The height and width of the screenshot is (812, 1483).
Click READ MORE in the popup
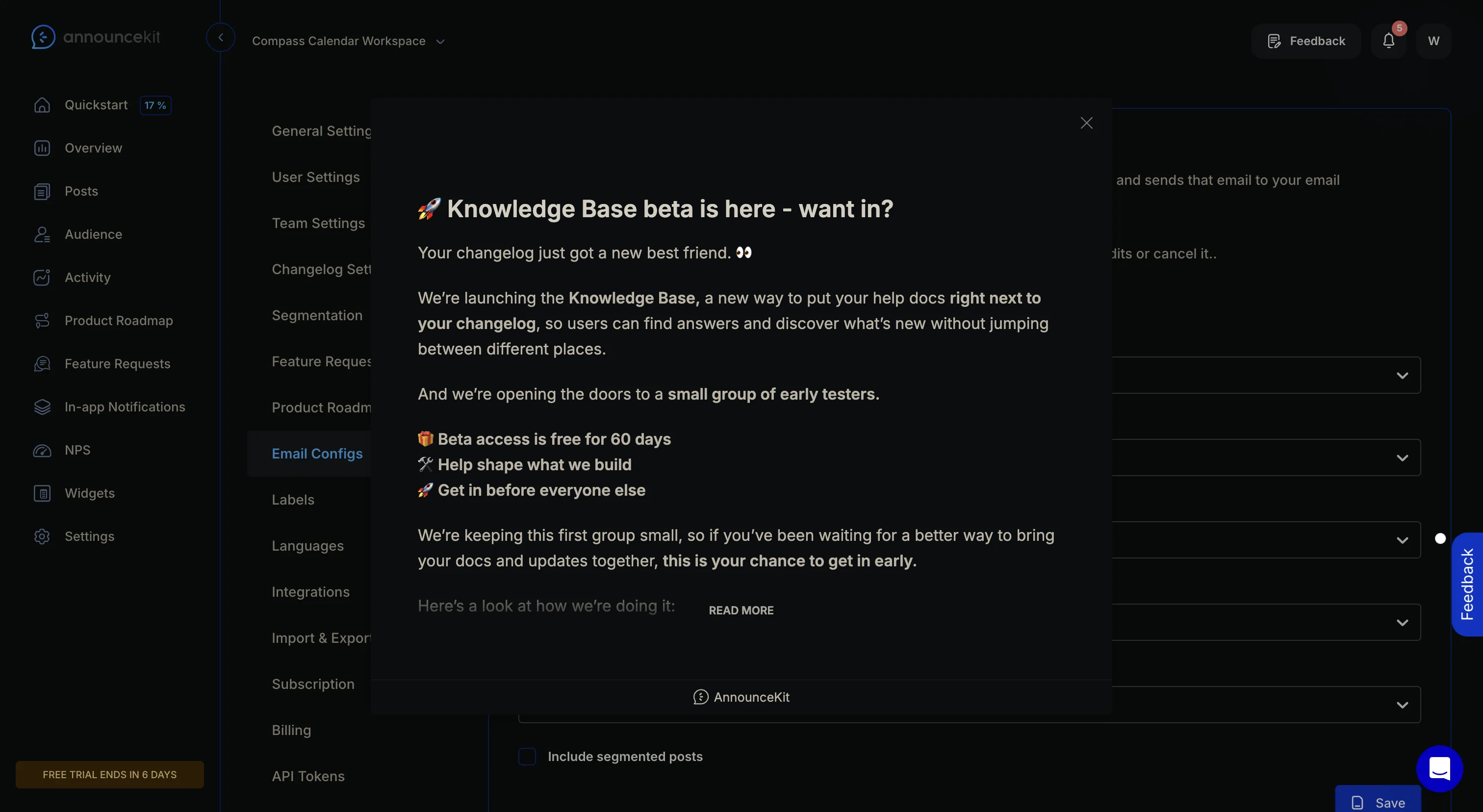[741, 610]
